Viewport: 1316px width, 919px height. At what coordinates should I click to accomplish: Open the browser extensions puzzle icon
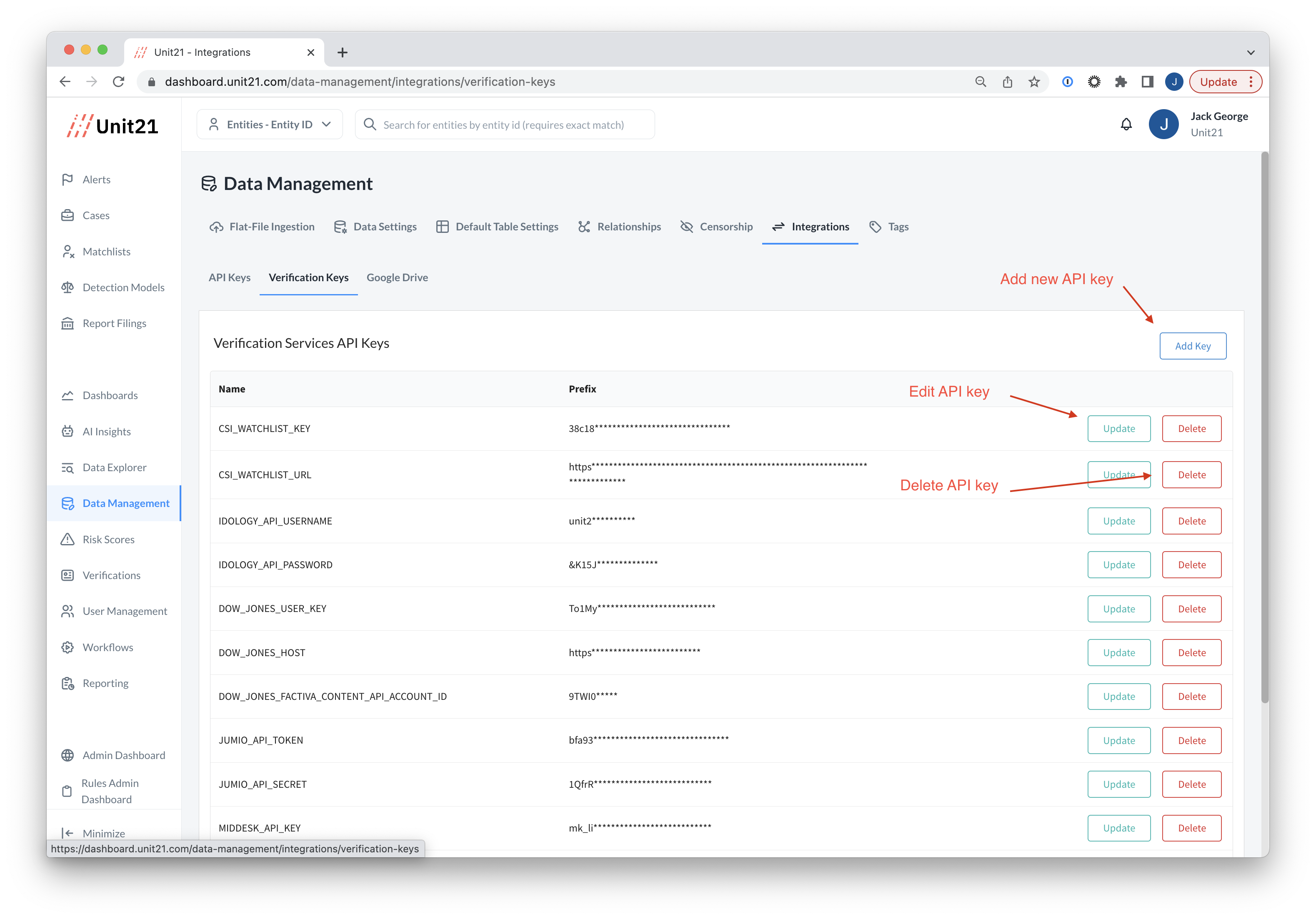tap(1121, 82)
